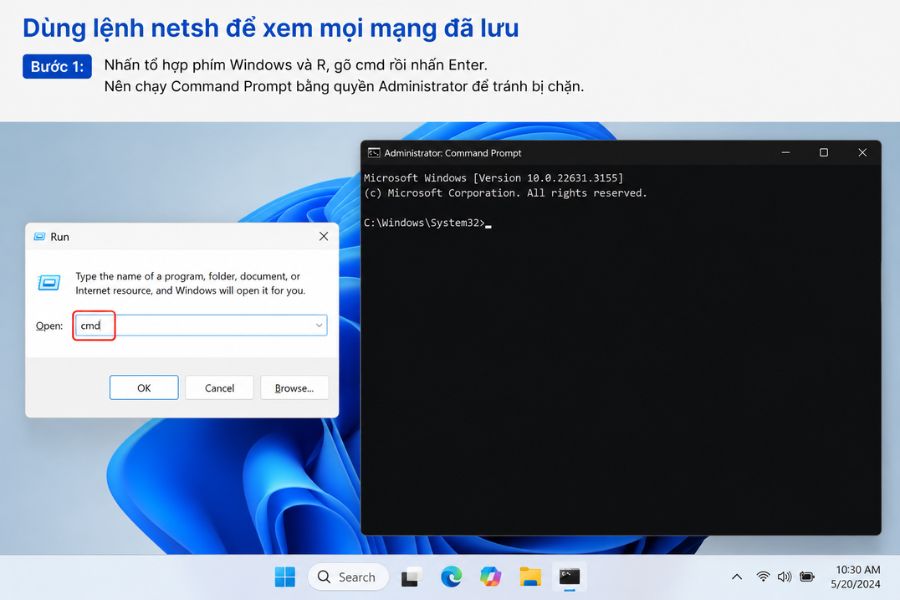
Task: Open Task View from the taskbar
Action: point(410,576)
